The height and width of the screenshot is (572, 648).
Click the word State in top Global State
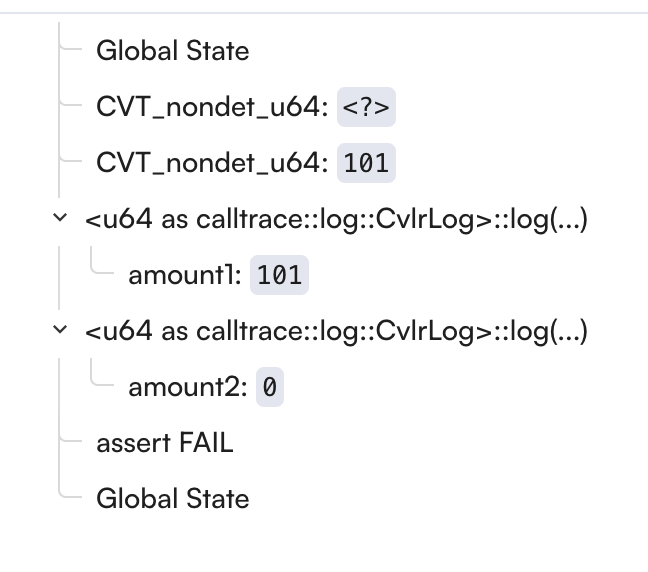click(215, 50)
